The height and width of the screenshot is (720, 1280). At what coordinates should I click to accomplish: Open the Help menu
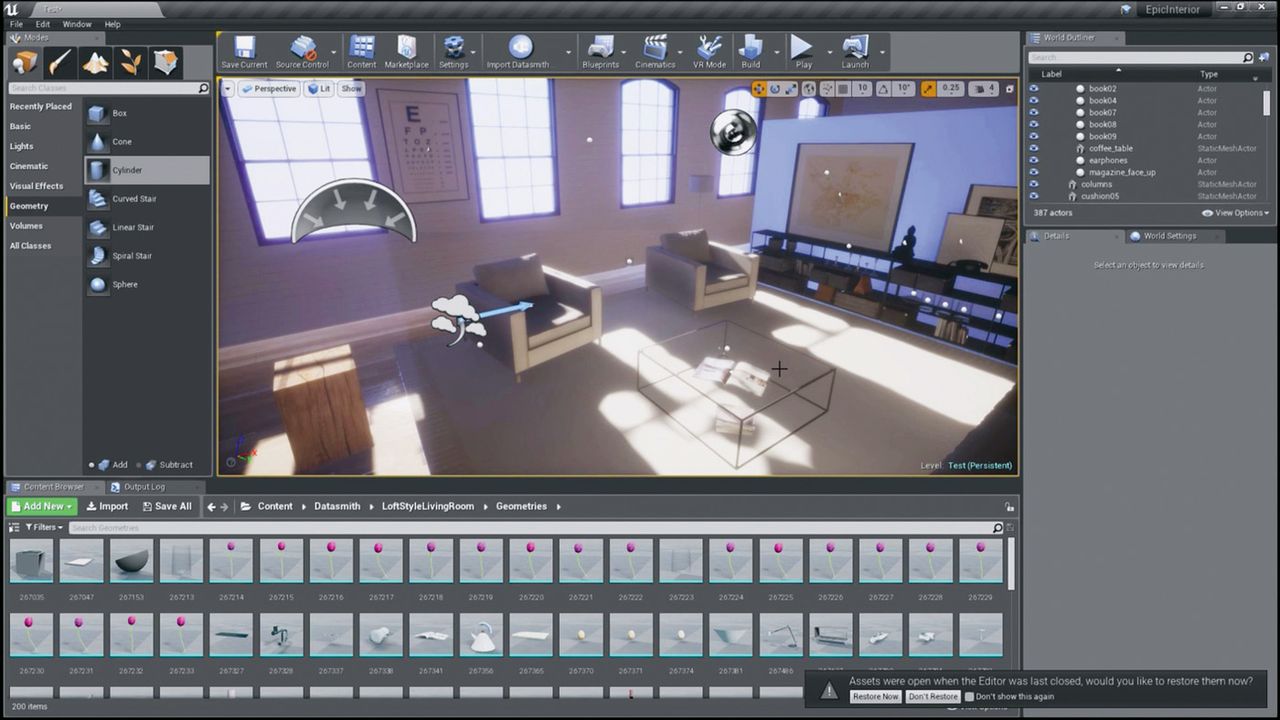click(112, 24)
